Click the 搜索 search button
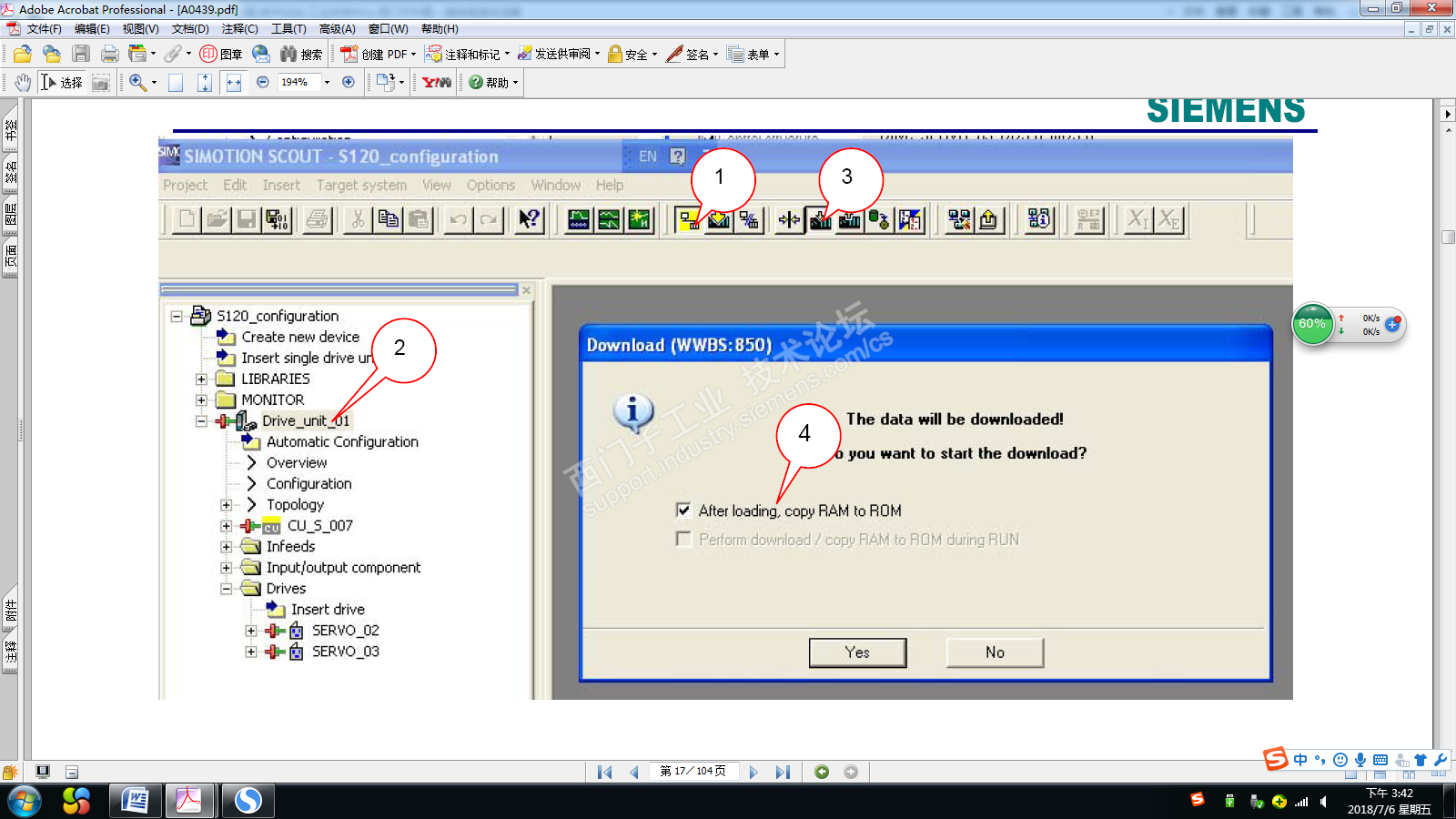 click(301, 55)
